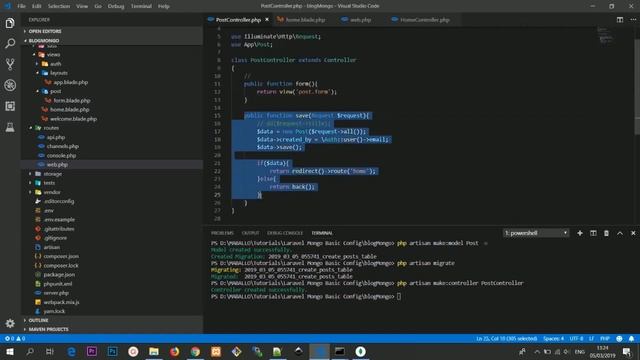The height and width of the screenshot is (360, 640).
Task: Expand the MAVEN PROJECTS section
Action: point(112,329)
